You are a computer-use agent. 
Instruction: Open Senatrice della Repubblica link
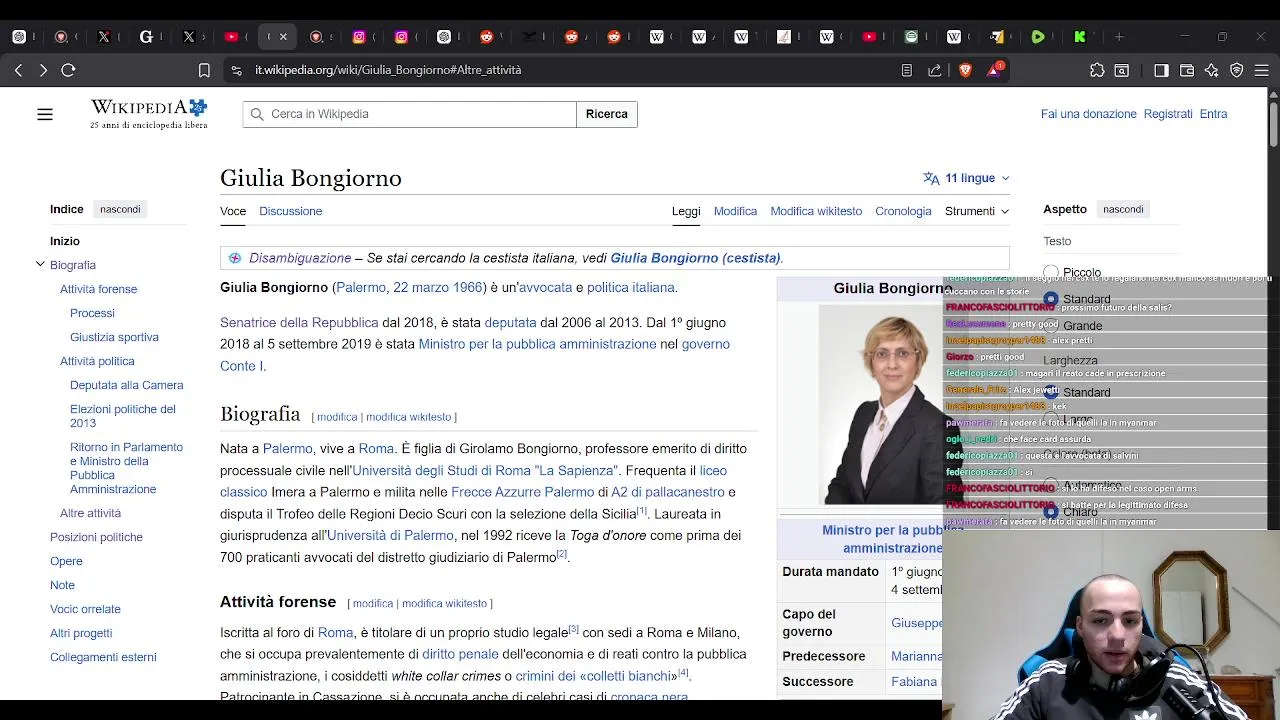click(x=299, y=322)
